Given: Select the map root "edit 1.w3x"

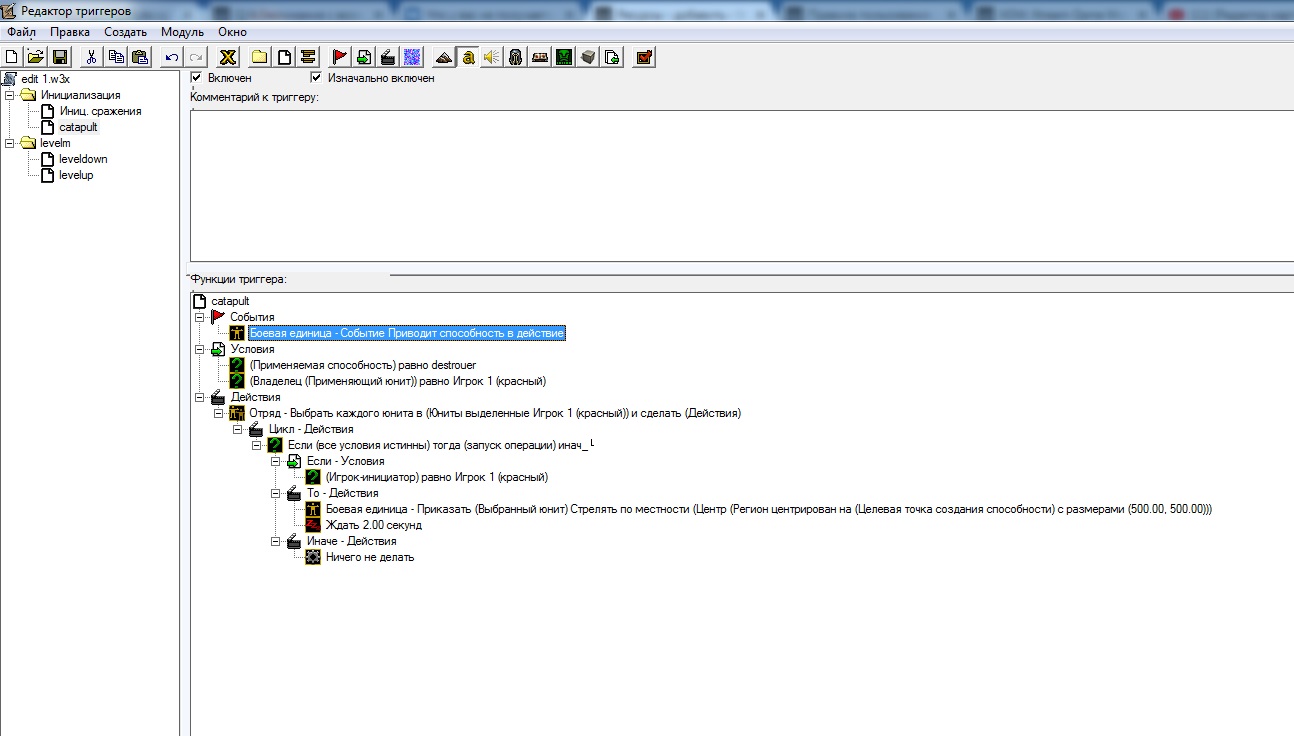Looking at the screenshot, I should click(45, 79).
